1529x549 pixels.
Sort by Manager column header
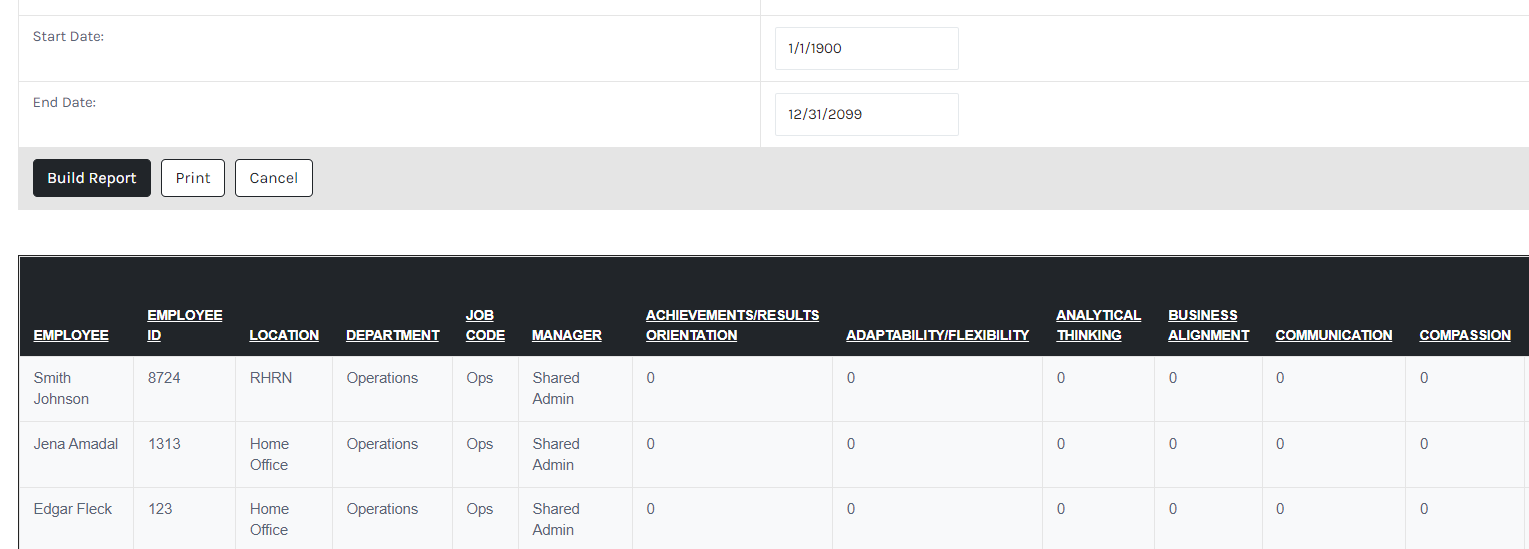567,335
